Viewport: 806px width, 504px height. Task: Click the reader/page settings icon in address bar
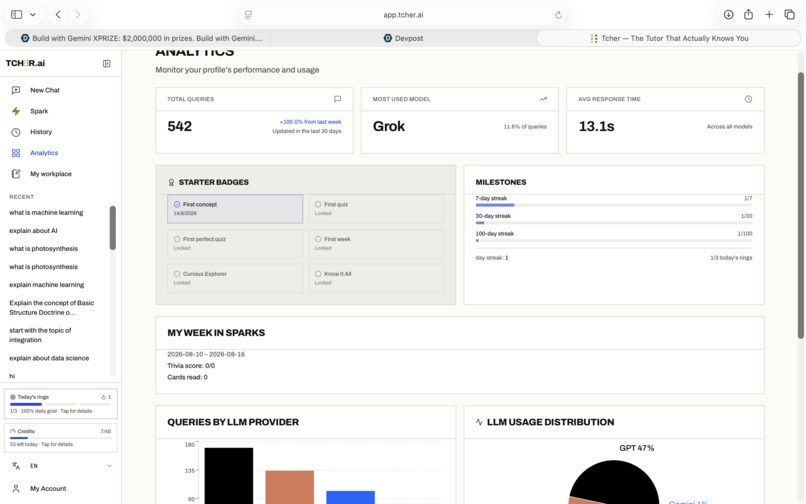pos(248,15)
